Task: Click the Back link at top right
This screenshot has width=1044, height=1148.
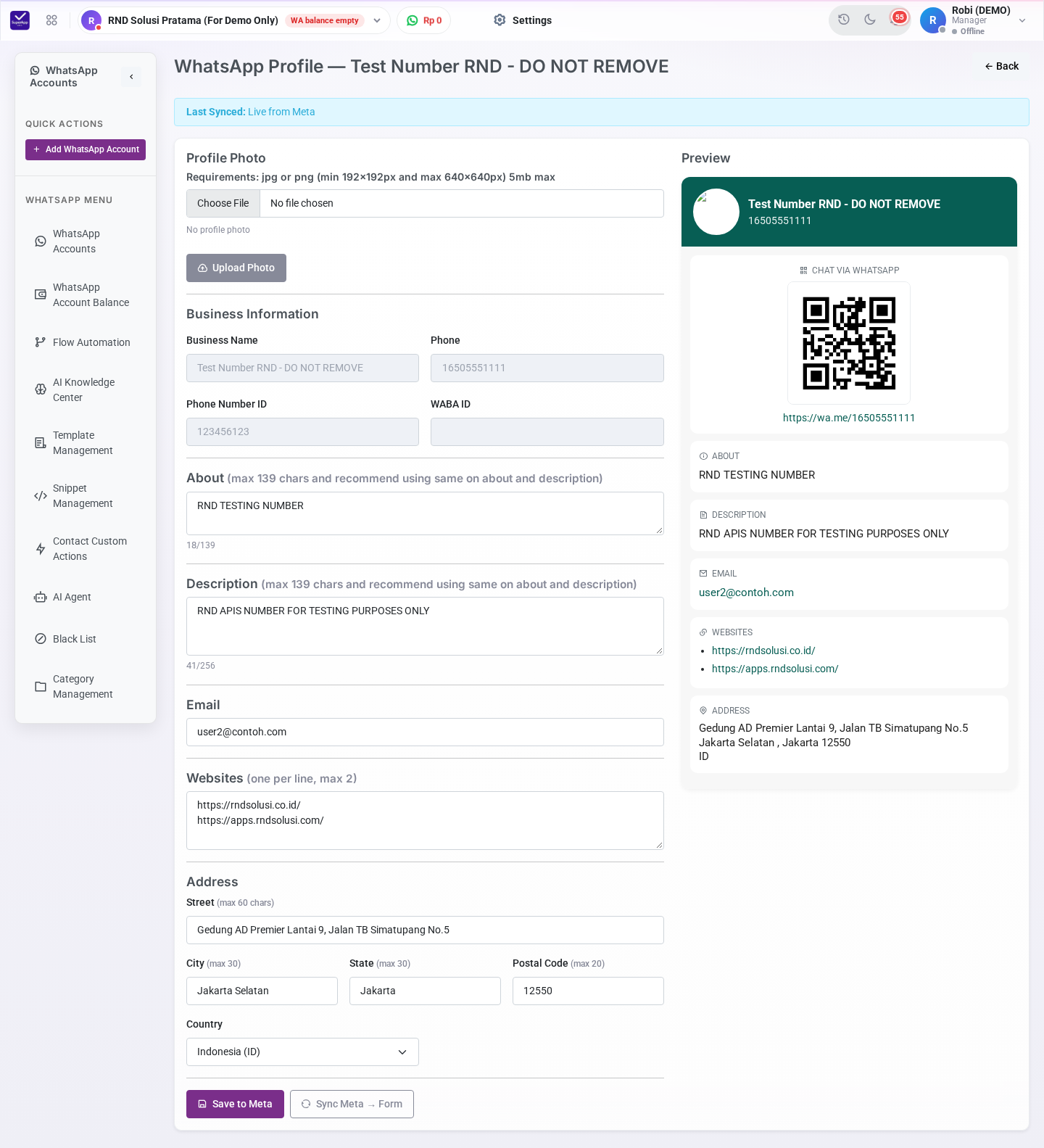Action: click(x=1001, y=66)
